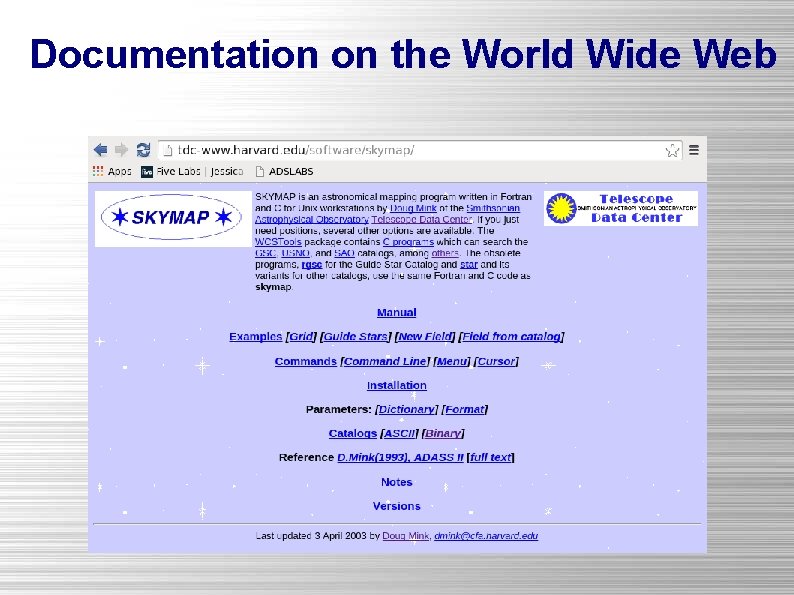
Task: Click the Notes heading
Action: click(396, 482)
